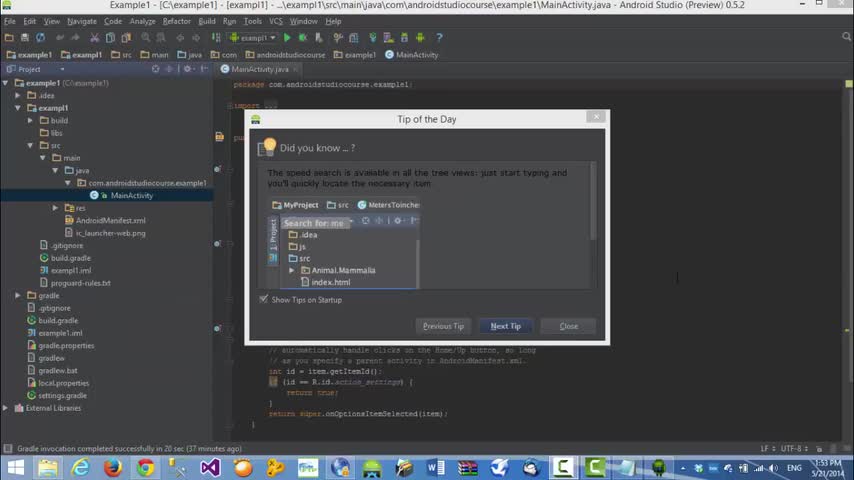Open the Refactor menu
This screenshot has width=854, height=480.
pos(176,21)
